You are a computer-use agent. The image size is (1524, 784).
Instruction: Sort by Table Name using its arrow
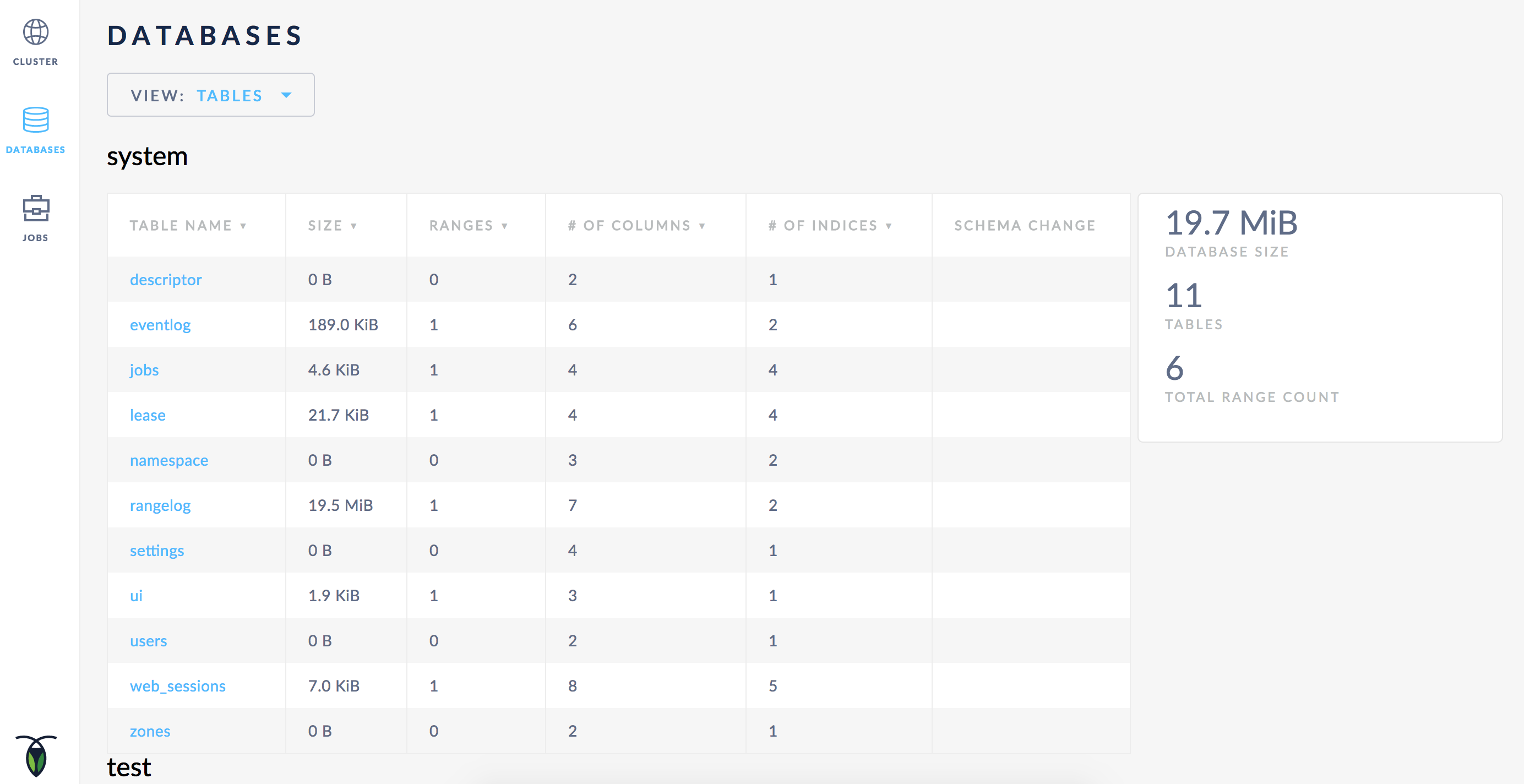[x=243, y=225]
